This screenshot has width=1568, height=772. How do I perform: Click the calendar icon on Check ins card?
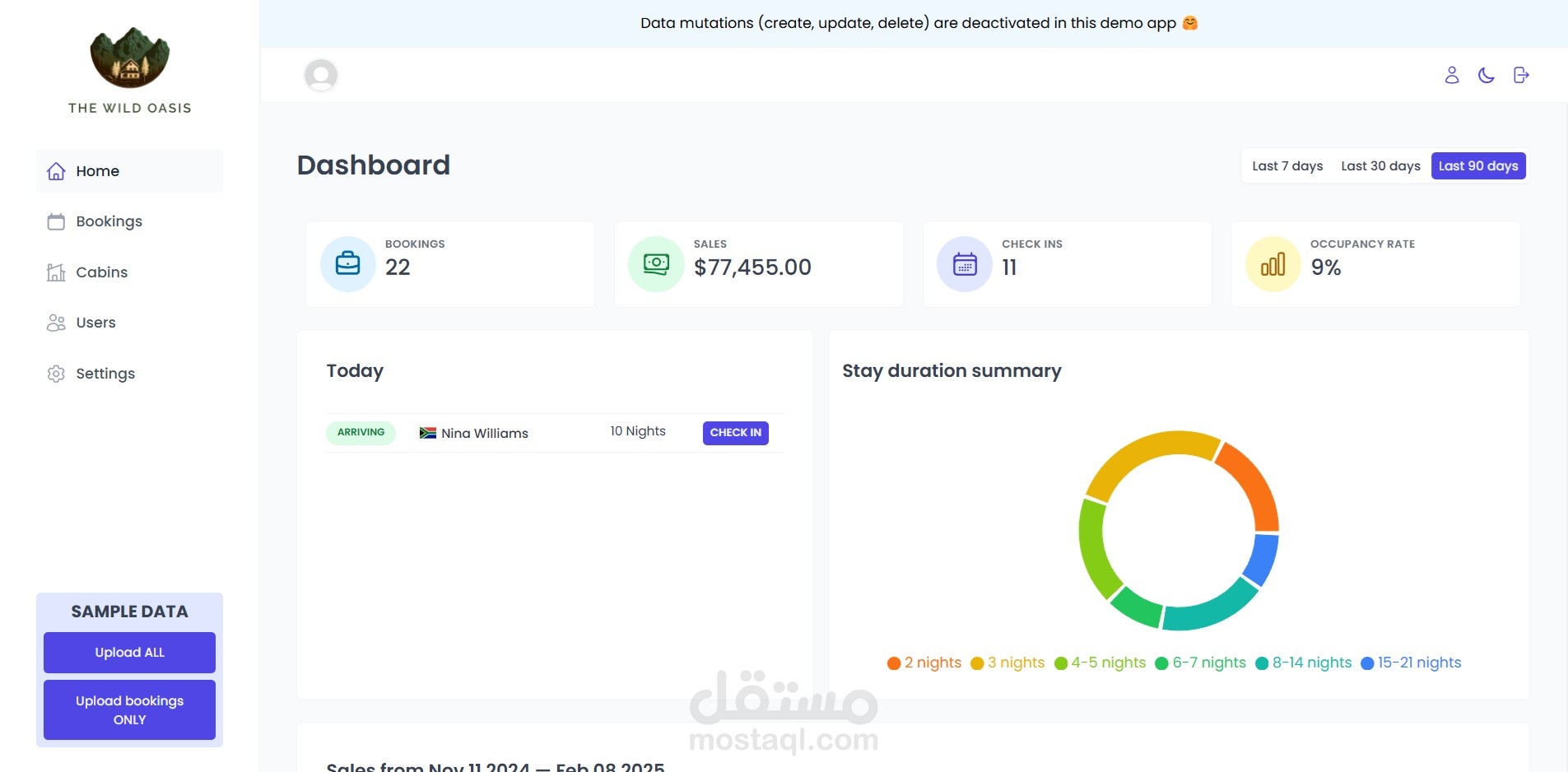click(x=965, y=264)
